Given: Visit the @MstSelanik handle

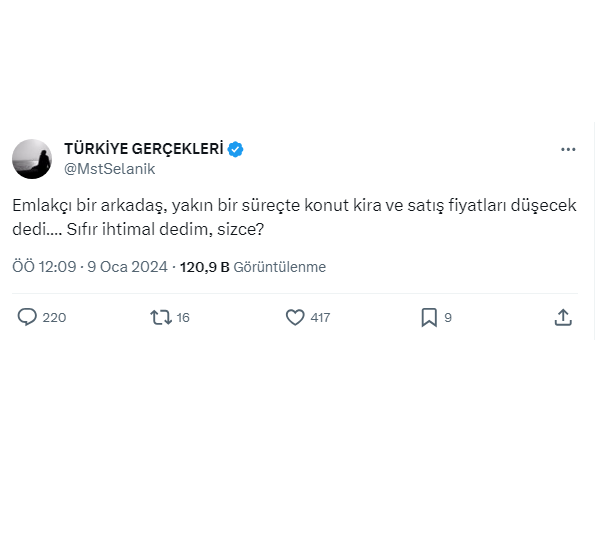Looking at the screenshot, I should [110, 169].
